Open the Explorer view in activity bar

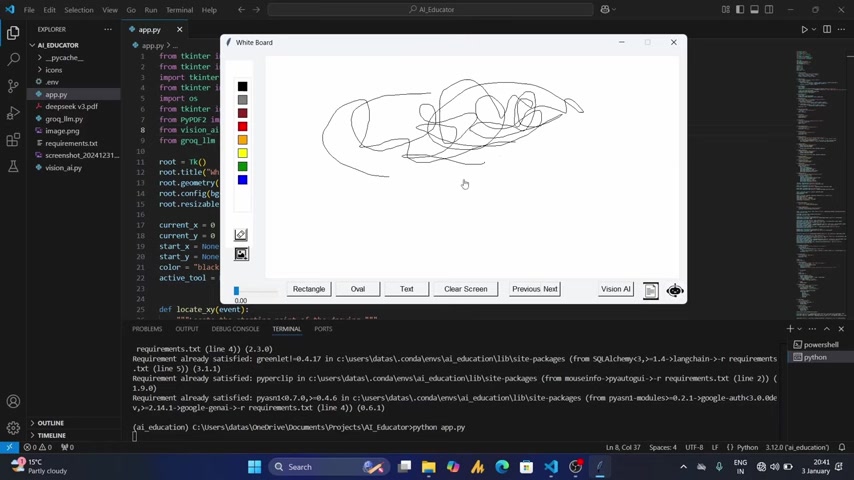13,33
